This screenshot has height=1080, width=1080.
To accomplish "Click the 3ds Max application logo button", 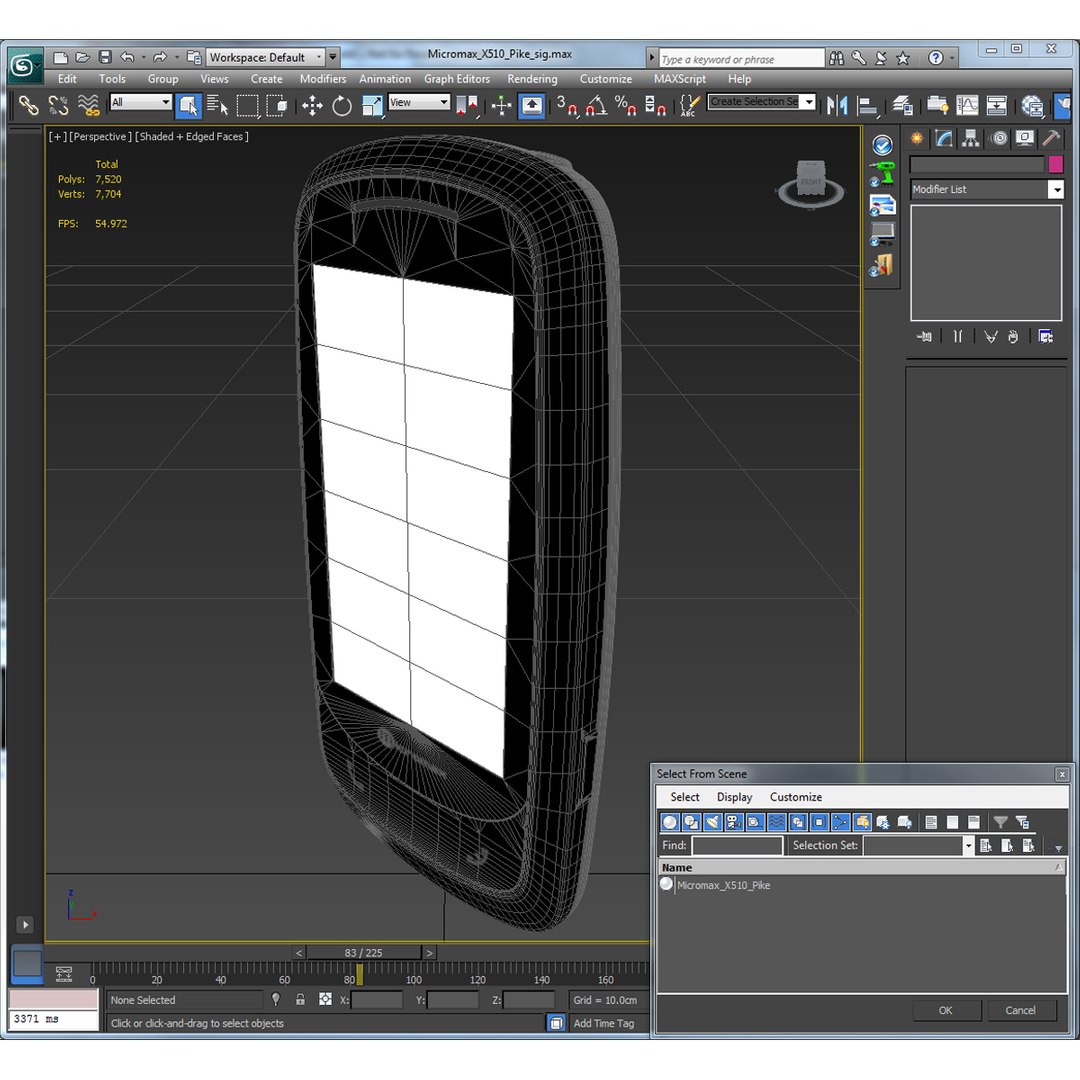I will (x=23, y=66).
